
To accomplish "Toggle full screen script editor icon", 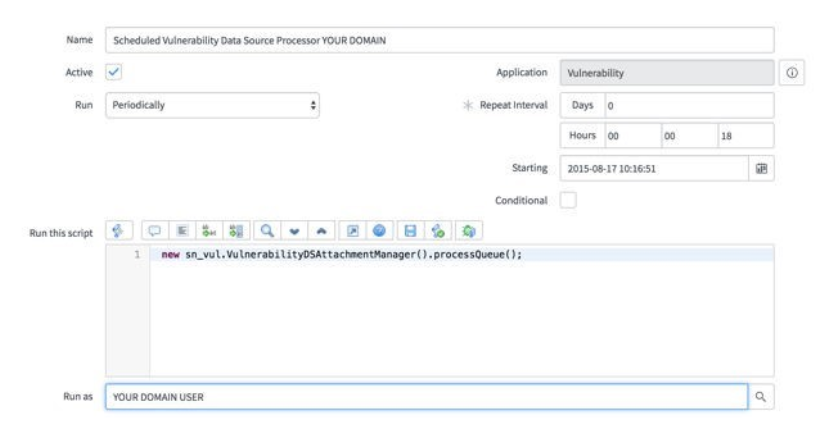I will tap(353, 231).
